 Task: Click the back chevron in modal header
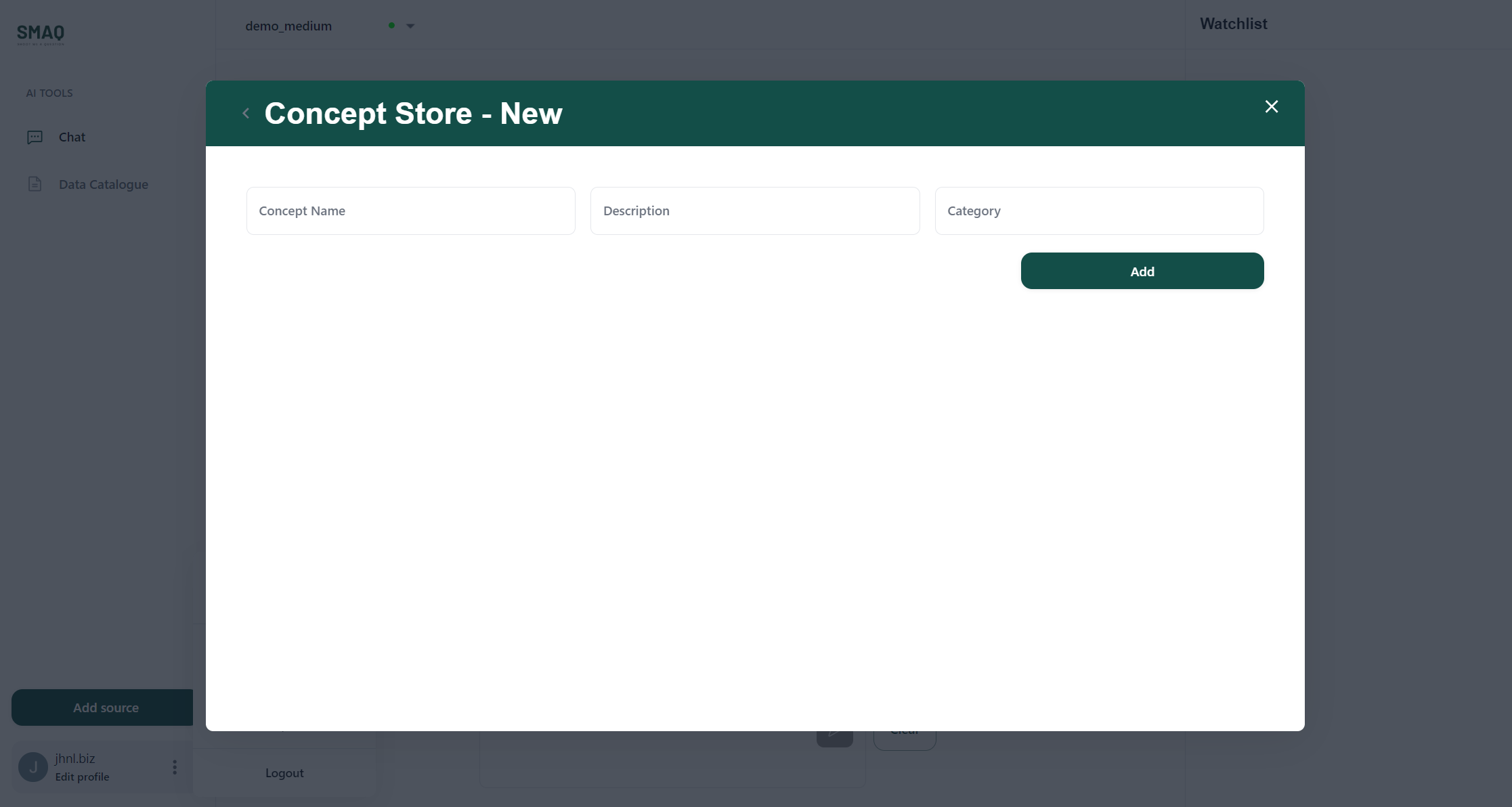click(x=246, y=114)
